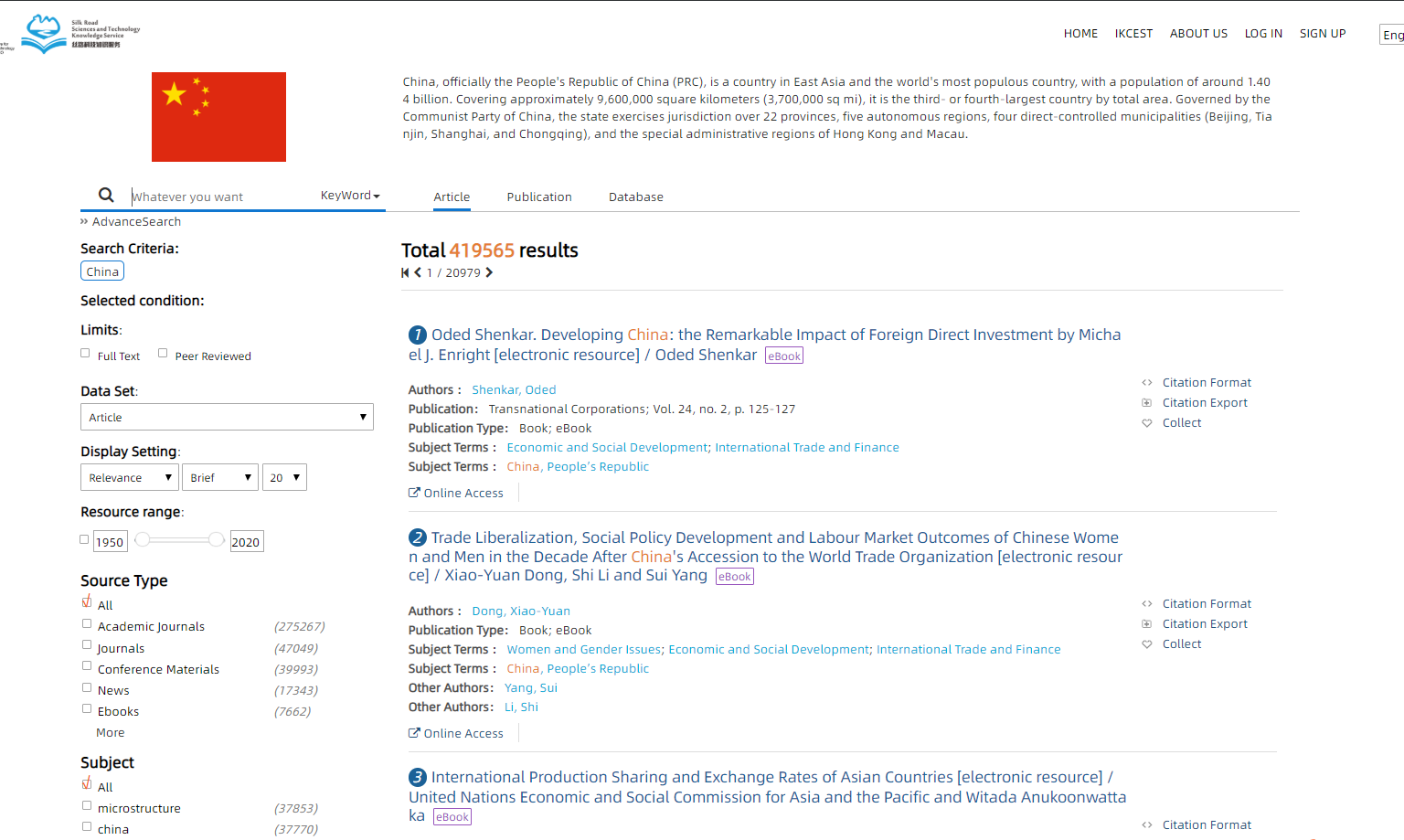Go to next results page arrow
The width and height of the screenshot is (1404, 840).
tap(489, 273)
